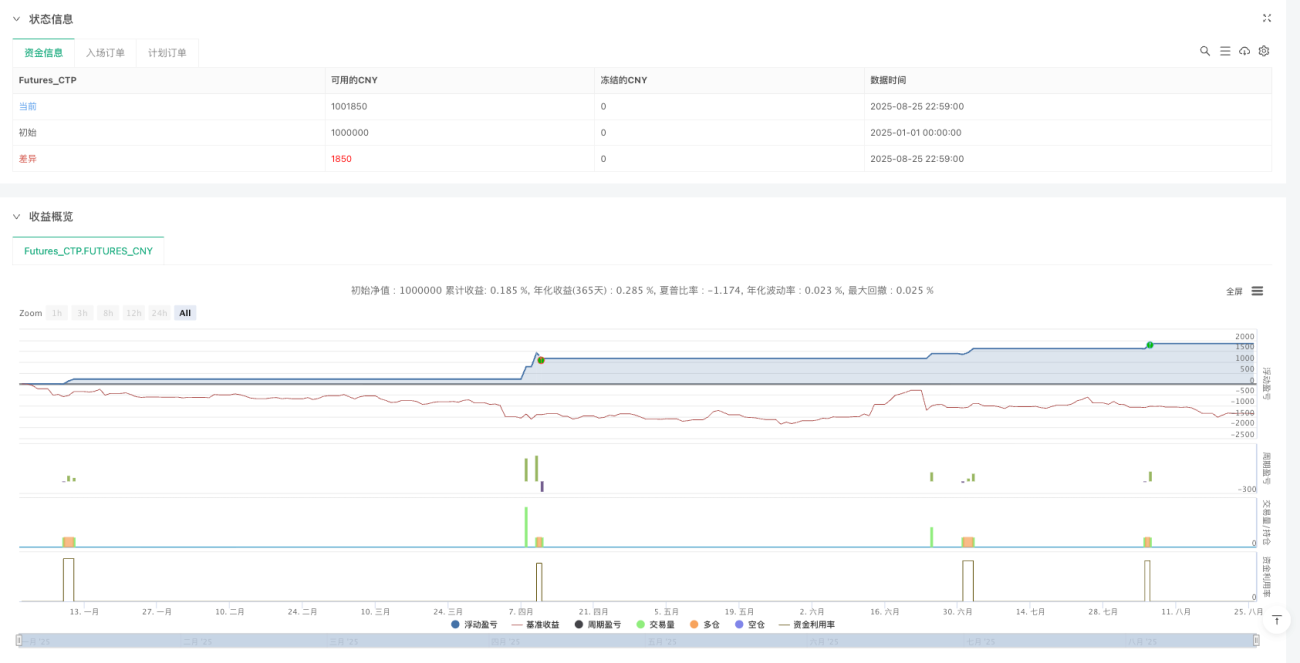
Task: Open the chart hamburger menu icon
Action: click(x=1257, y=291)
